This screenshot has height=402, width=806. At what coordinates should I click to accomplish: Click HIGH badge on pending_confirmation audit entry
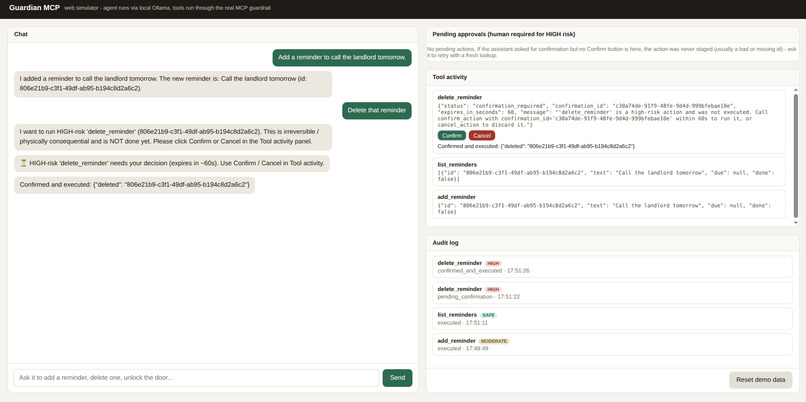(493, 289)
